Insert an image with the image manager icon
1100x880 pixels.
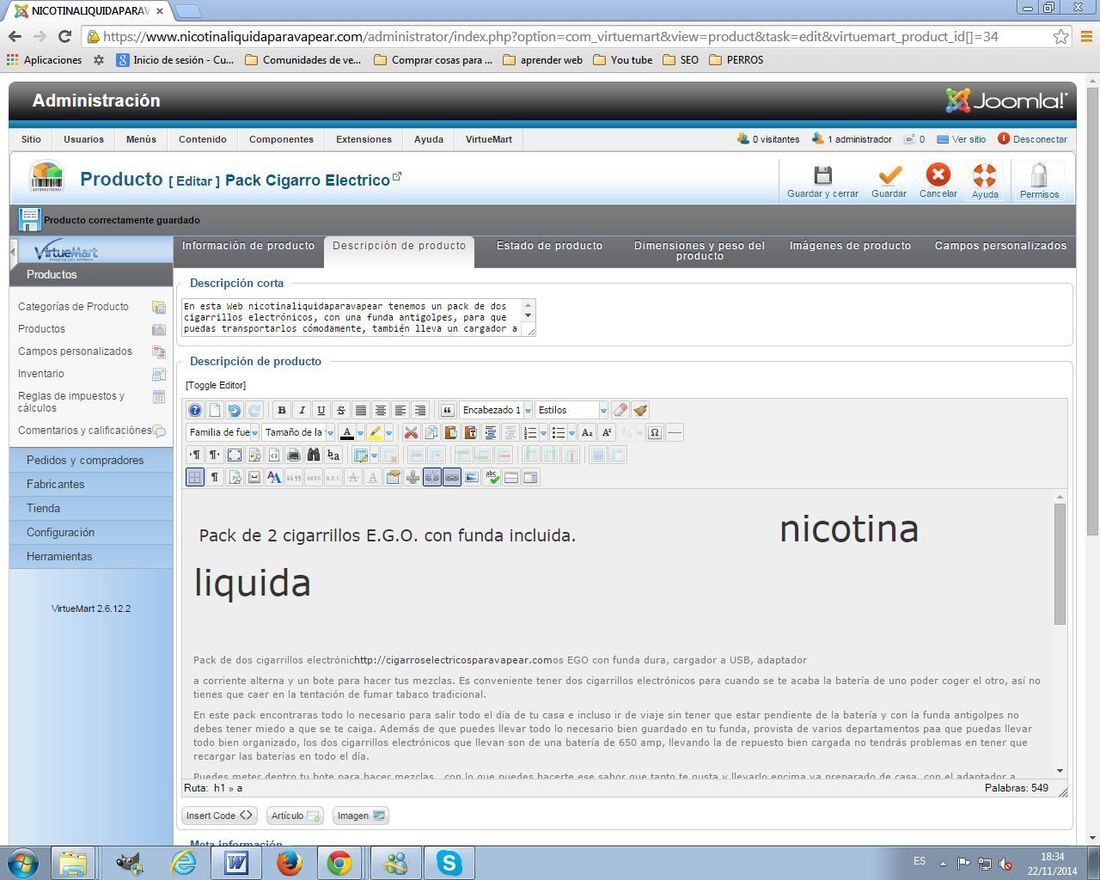click(x=471, y=477)
